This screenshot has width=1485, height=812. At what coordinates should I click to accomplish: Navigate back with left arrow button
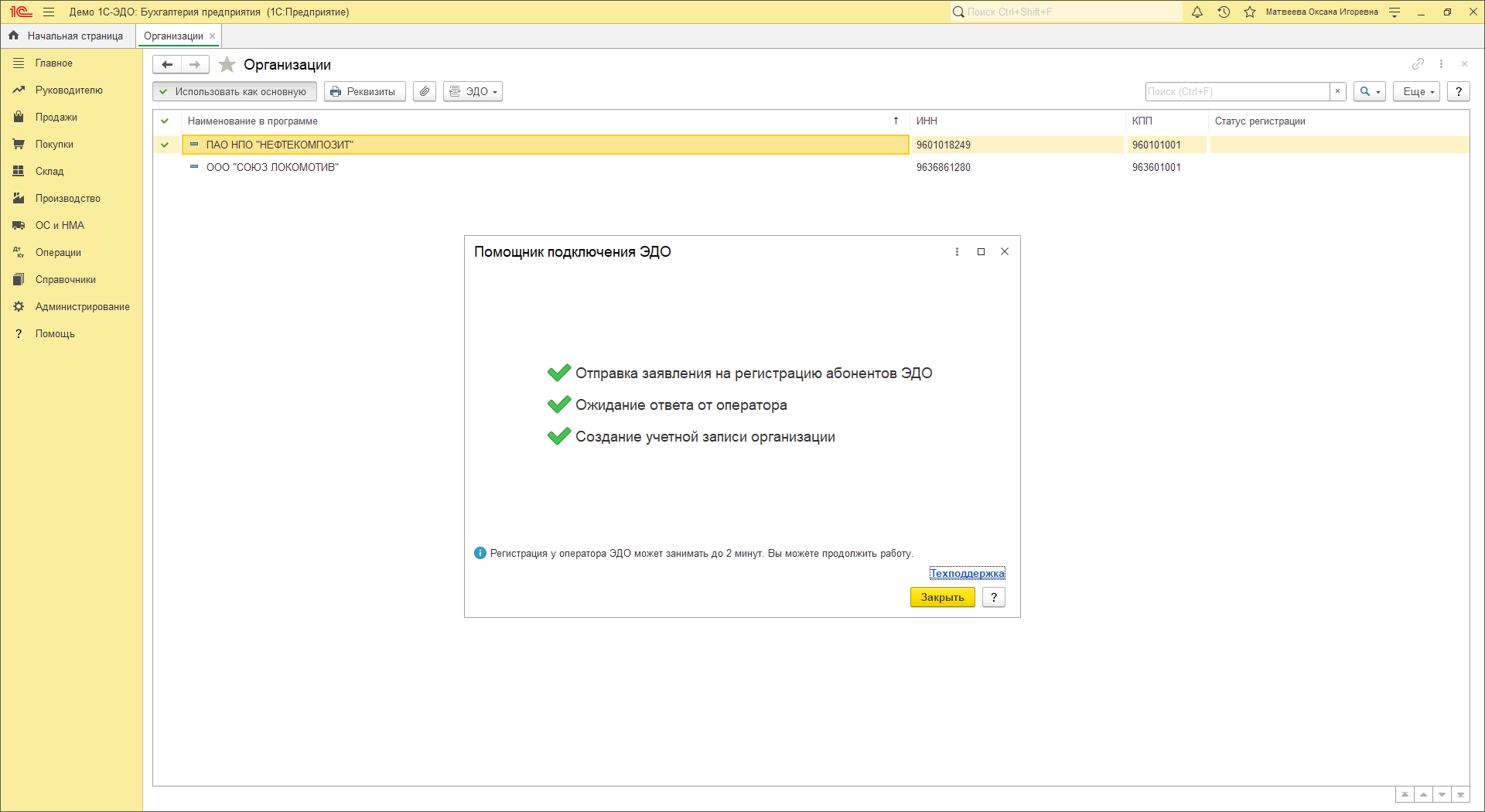[x=167, y=65]
